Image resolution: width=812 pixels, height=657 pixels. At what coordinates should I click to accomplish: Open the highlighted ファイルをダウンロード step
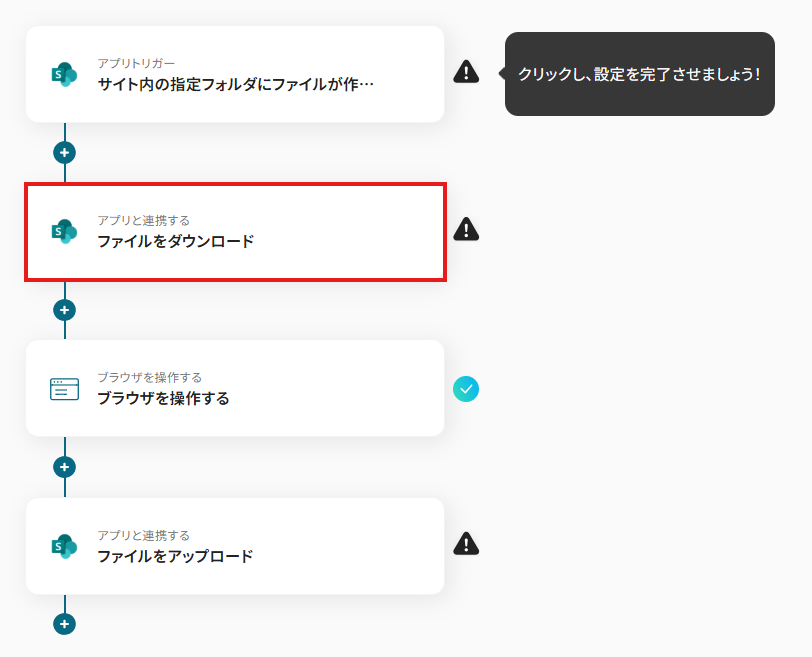[x=235, y=232]
